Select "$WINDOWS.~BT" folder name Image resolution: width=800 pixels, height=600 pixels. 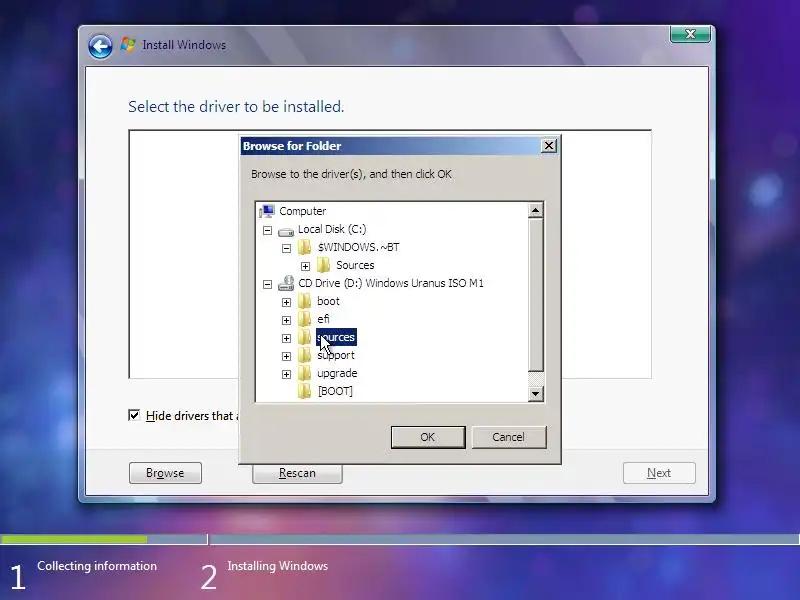(x=358, y=247)
